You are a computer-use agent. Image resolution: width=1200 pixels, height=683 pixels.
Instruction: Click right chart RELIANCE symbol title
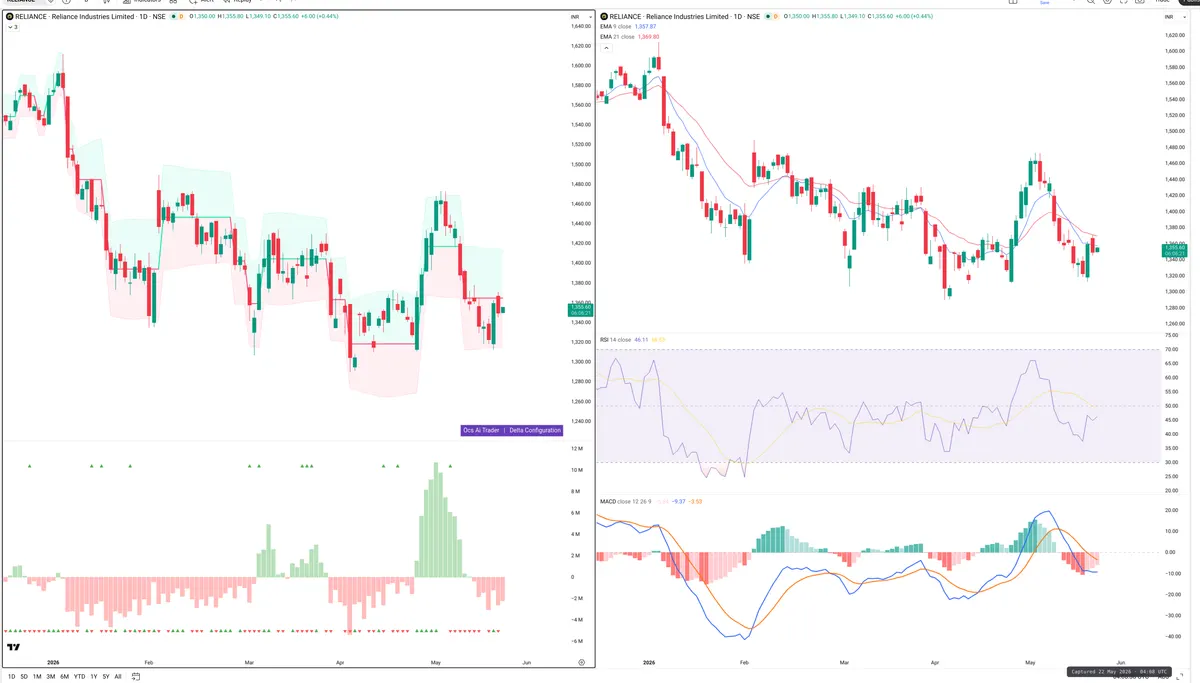tap(685, 16)
